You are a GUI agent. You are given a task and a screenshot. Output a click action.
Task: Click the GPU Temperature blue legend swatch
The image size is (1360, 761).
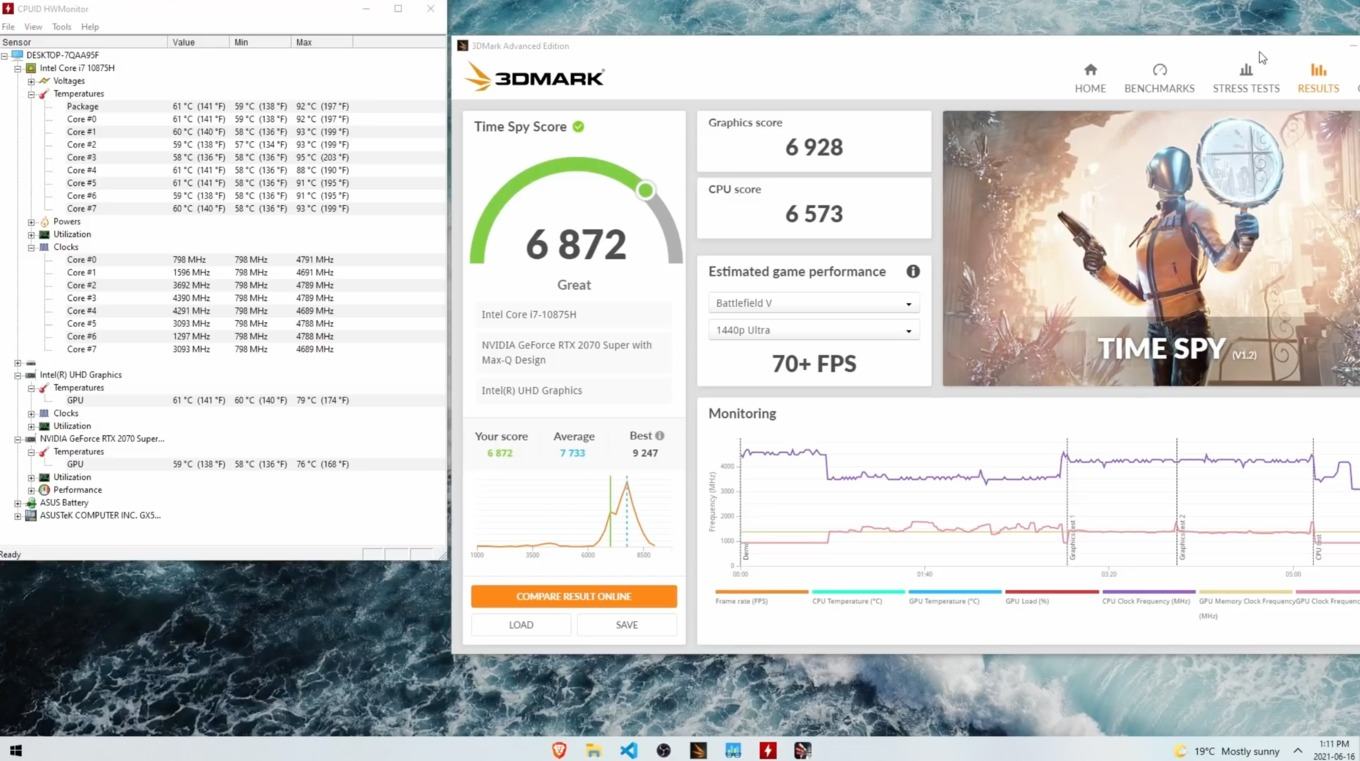(955, 592)
